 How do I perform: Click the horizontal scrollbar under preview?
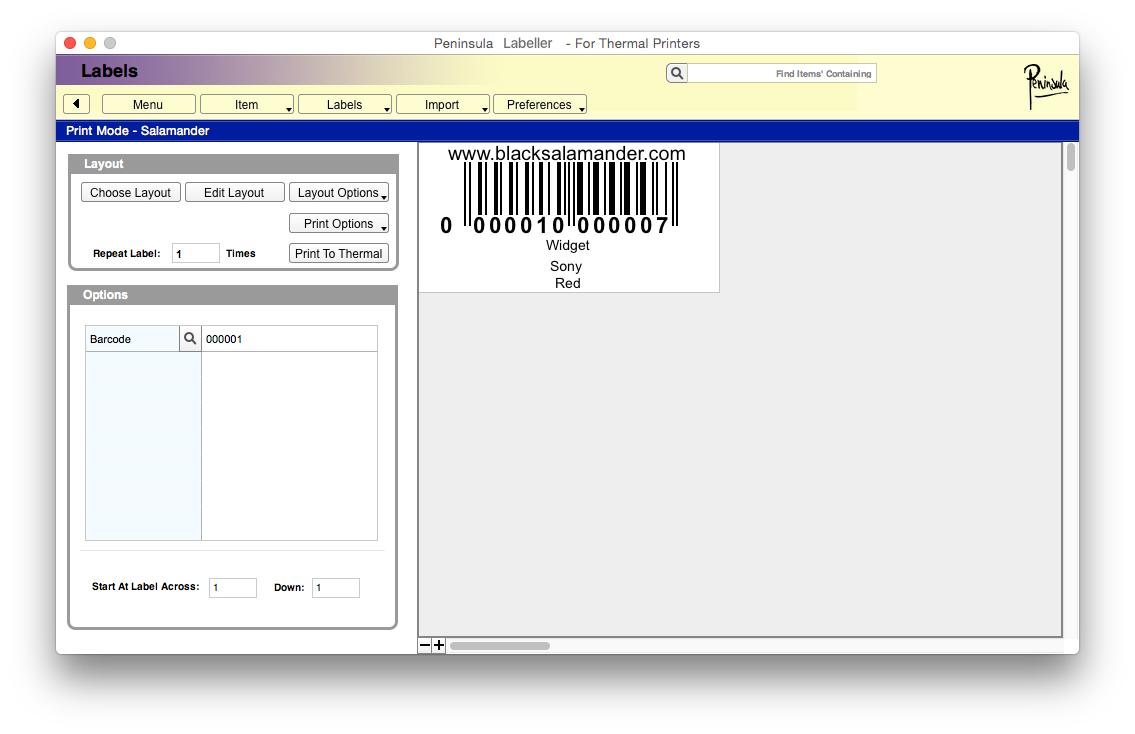(x=500, y=646)
